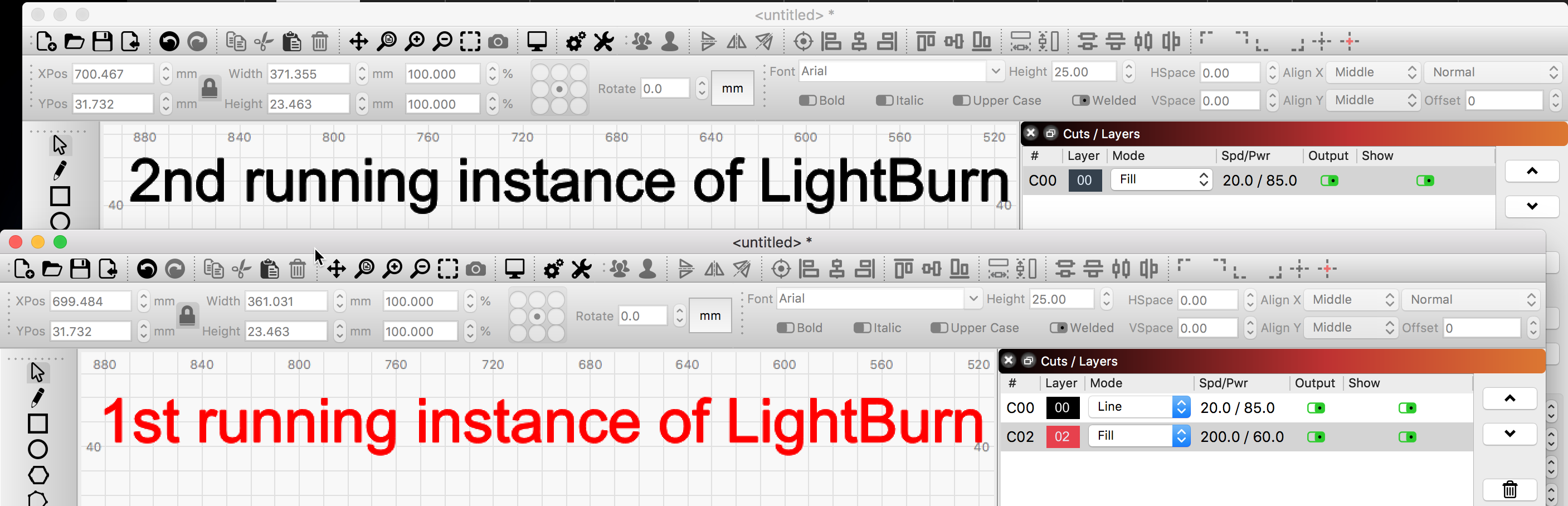Select Rectangle tool in front window
This screenshot has height=506, width=1568.
point(38,423)
